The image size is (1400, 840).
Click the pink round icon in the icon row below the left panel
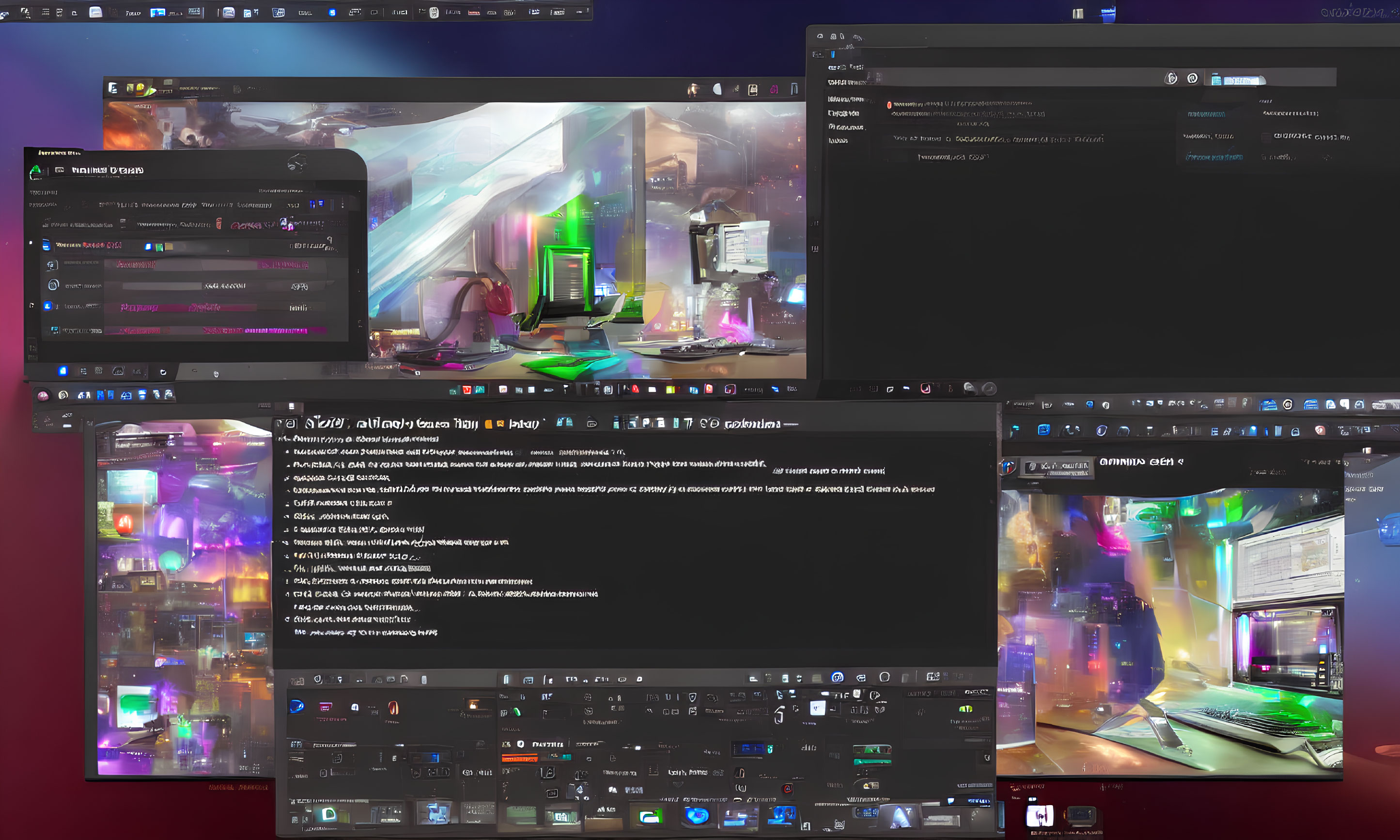[43, 396]
